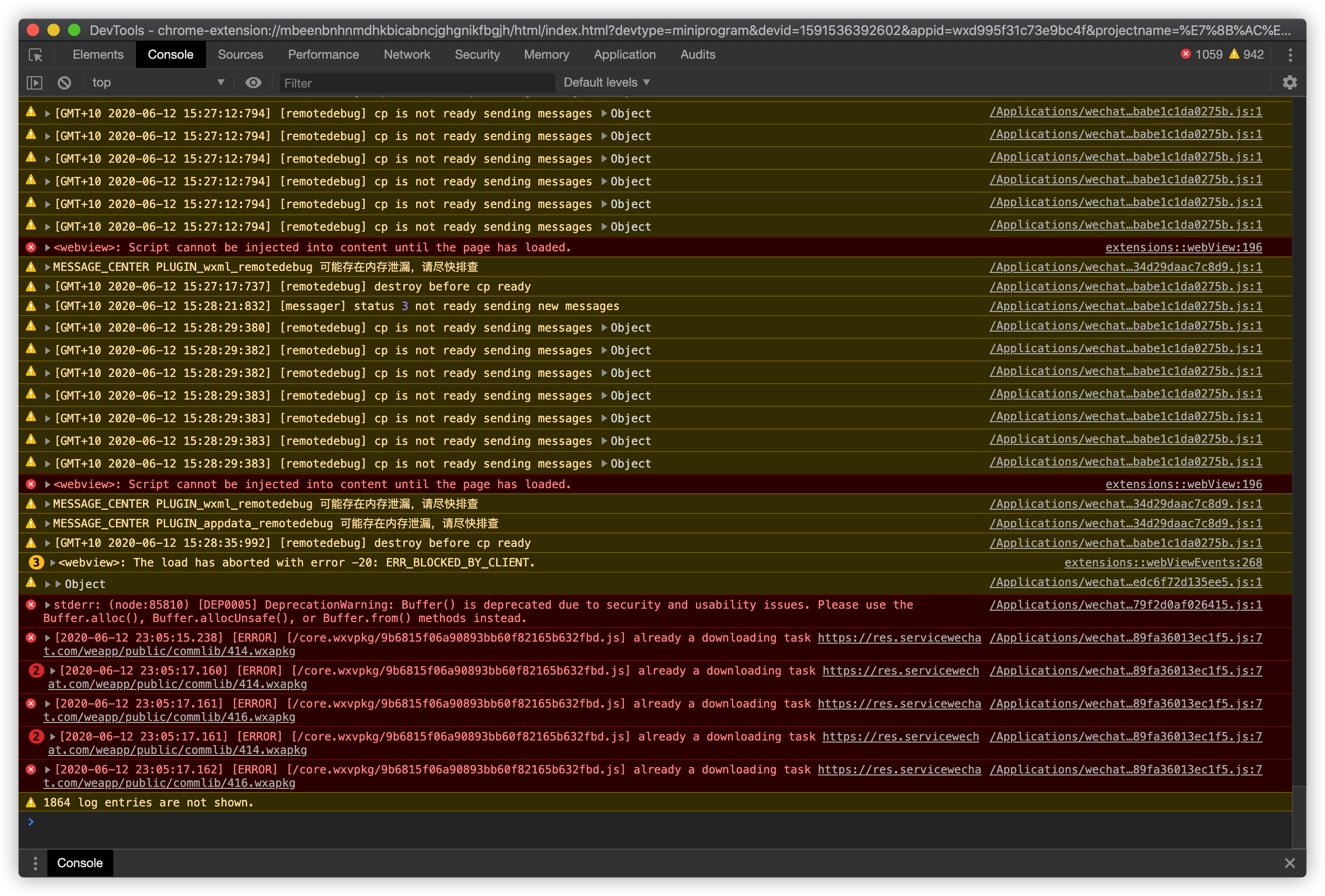Show the console sidebar panel icon
This screenshot has height=896, width=1325.
(x=34, y=82)
